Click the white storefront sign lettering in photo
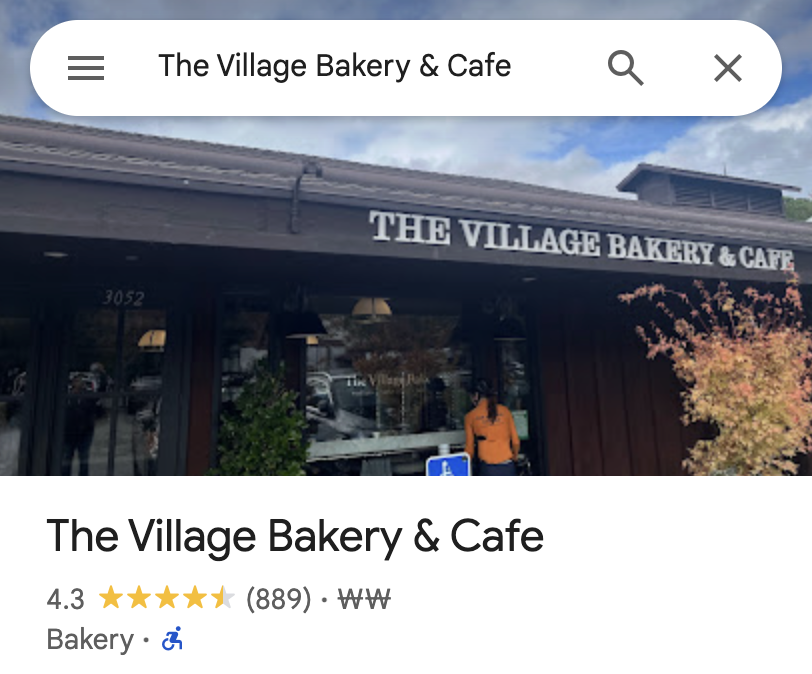 581,241
